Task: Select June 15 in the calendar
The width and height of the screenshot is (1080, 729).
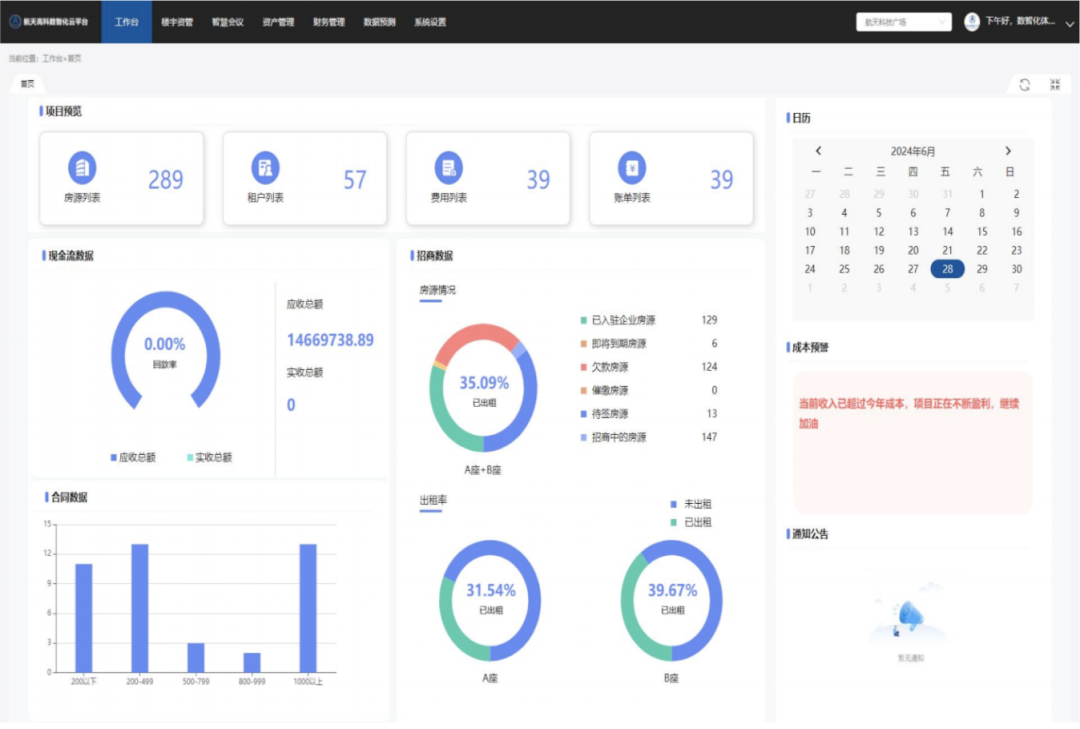Action: coord(981,231)
